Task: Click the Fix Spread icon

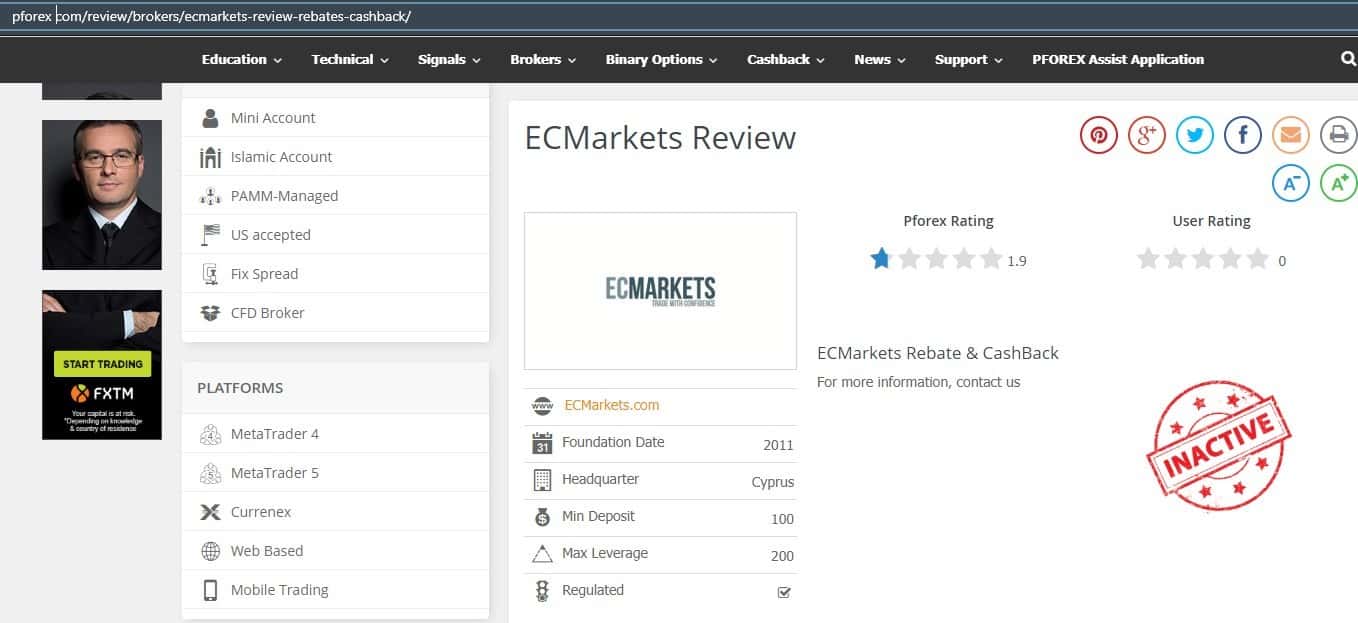Action: (x=210, y=274)
